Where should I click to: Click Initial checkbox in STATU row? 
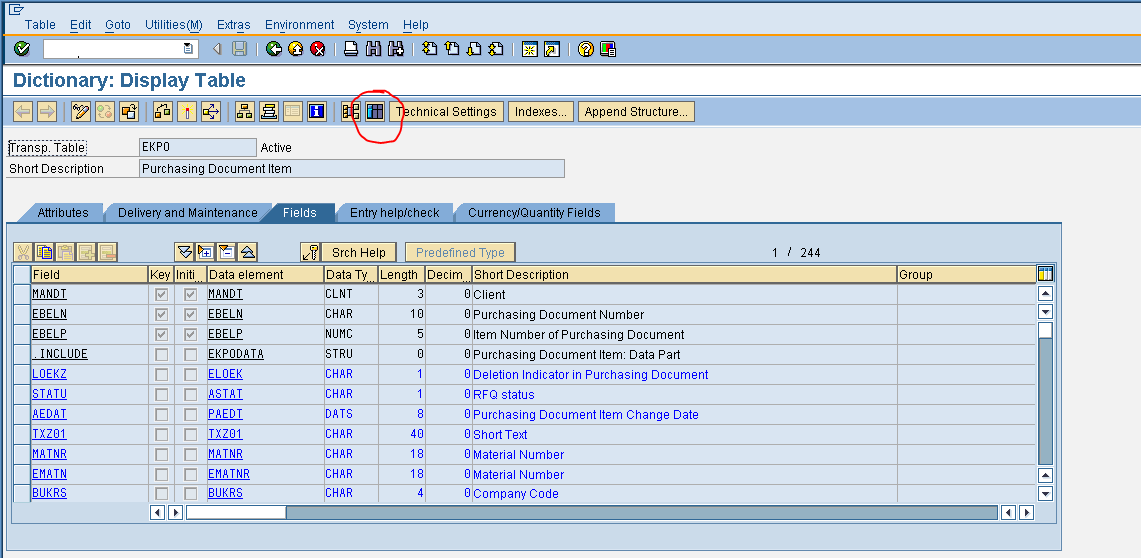[191, 394]
